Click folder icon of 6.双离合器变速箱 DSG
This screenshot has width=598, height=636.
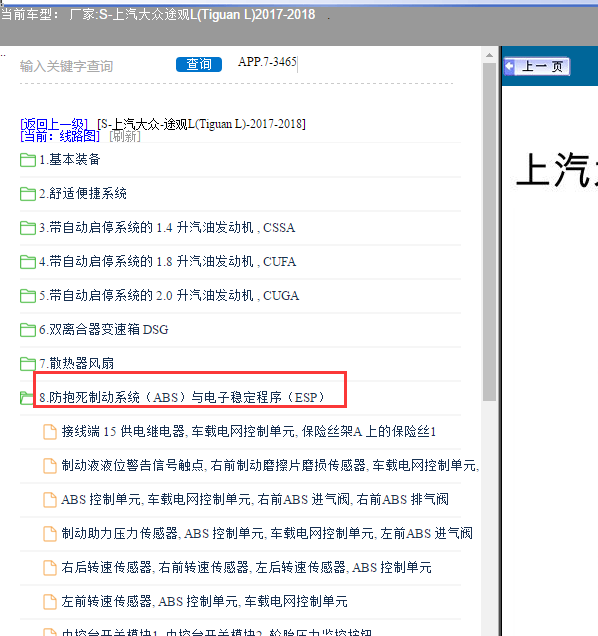click(28, 330)
